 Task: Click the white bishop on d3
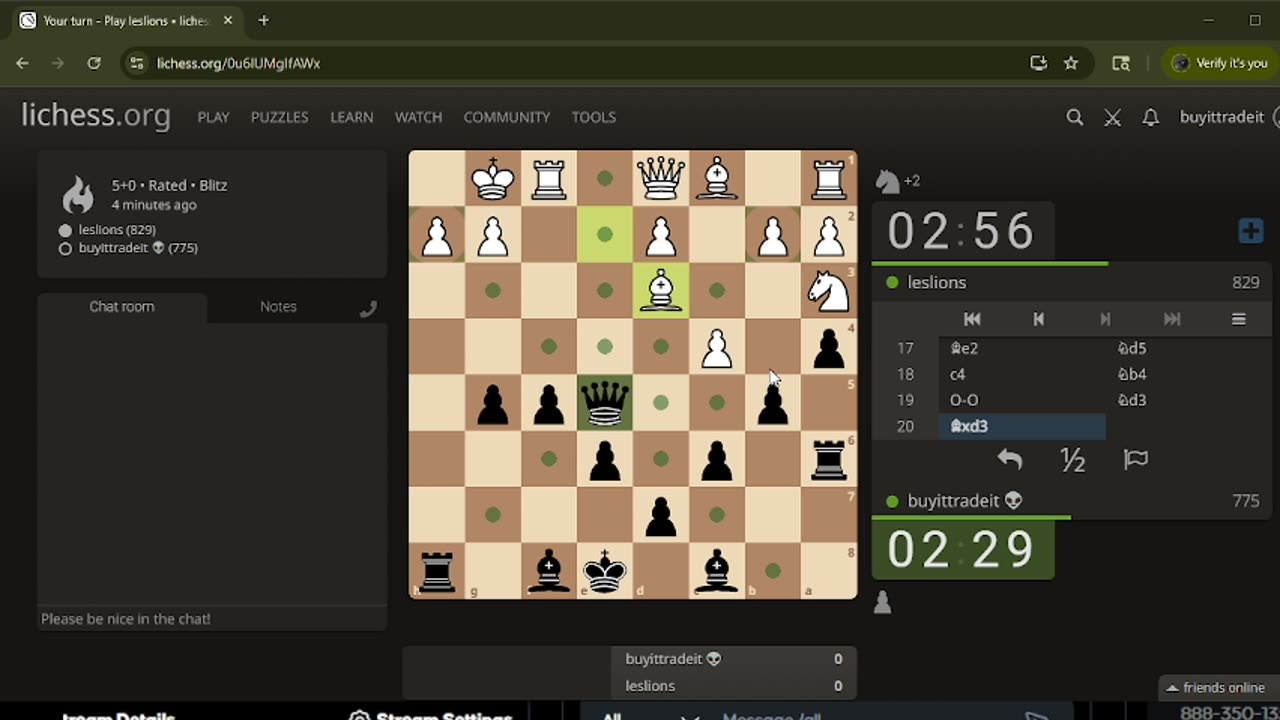pyautogui.click(x=661, y=291)
